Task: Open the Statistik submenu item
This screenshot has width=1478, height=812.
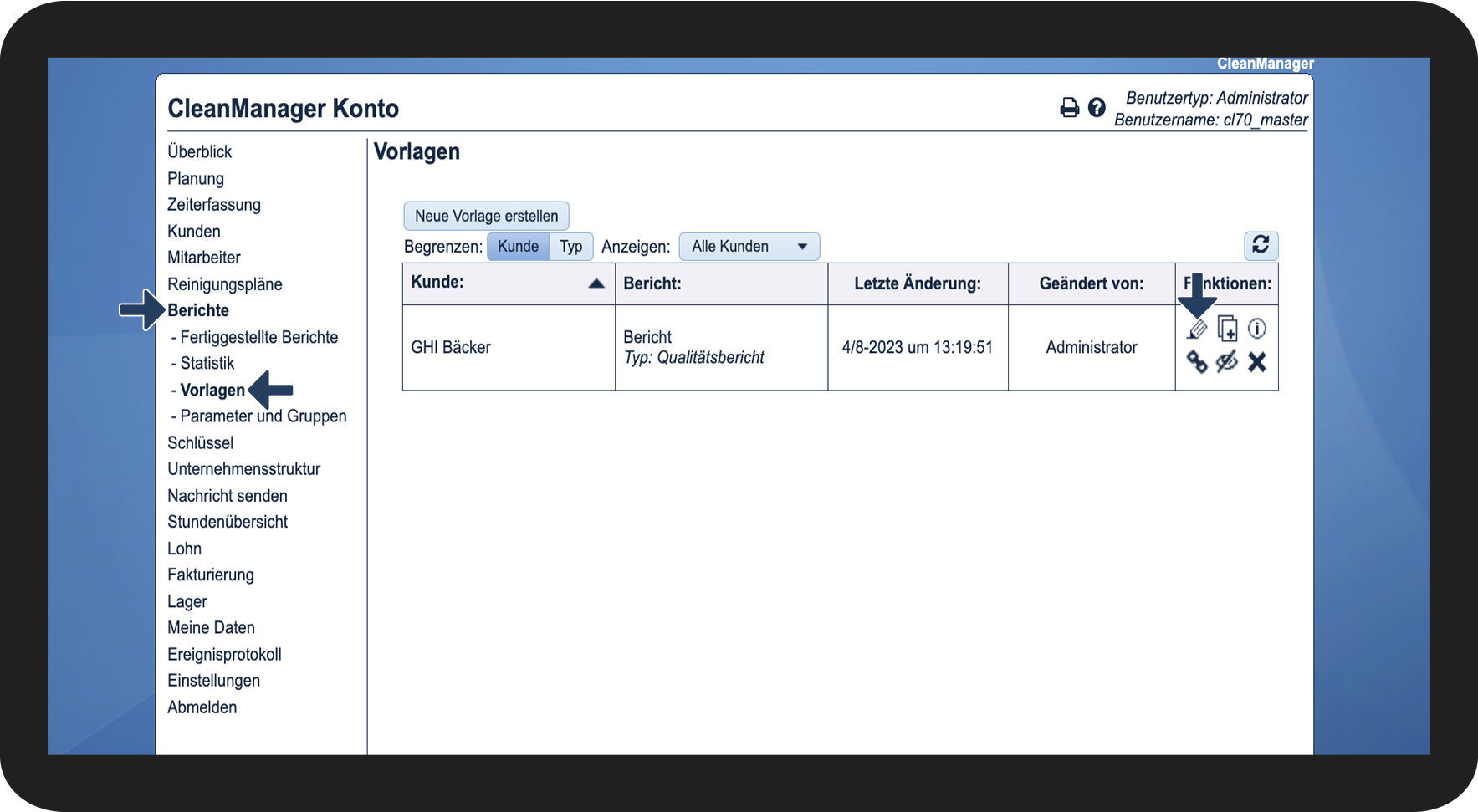Action: click(207, 364)
